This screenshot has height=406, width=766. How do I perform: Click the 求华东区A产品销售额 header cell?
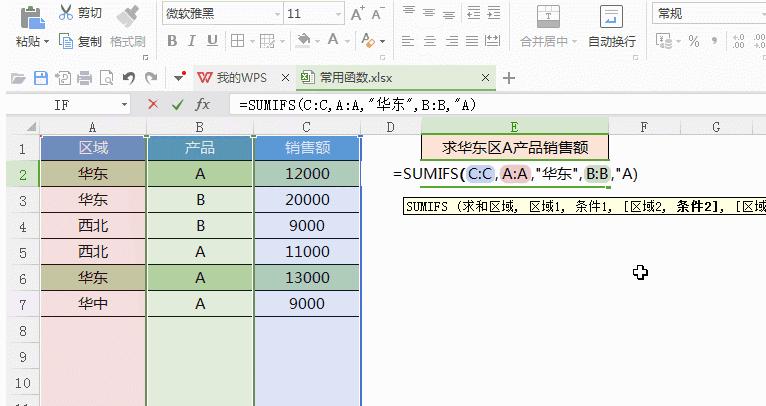[515, 147]
